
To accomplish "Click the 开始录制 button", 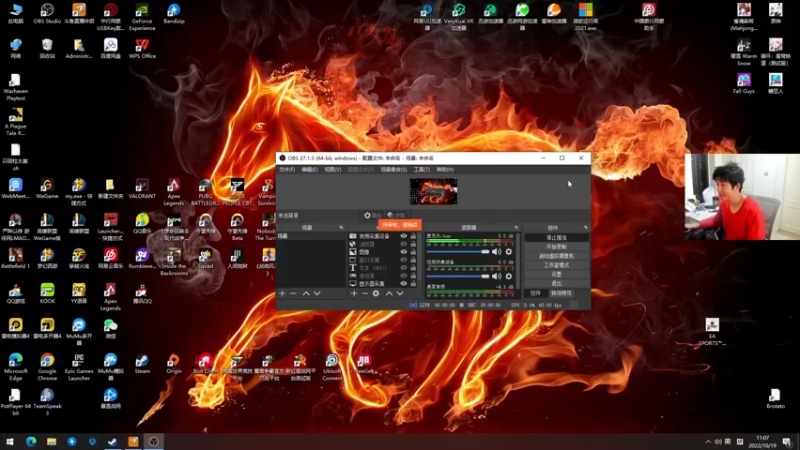I will coord(556,247).
